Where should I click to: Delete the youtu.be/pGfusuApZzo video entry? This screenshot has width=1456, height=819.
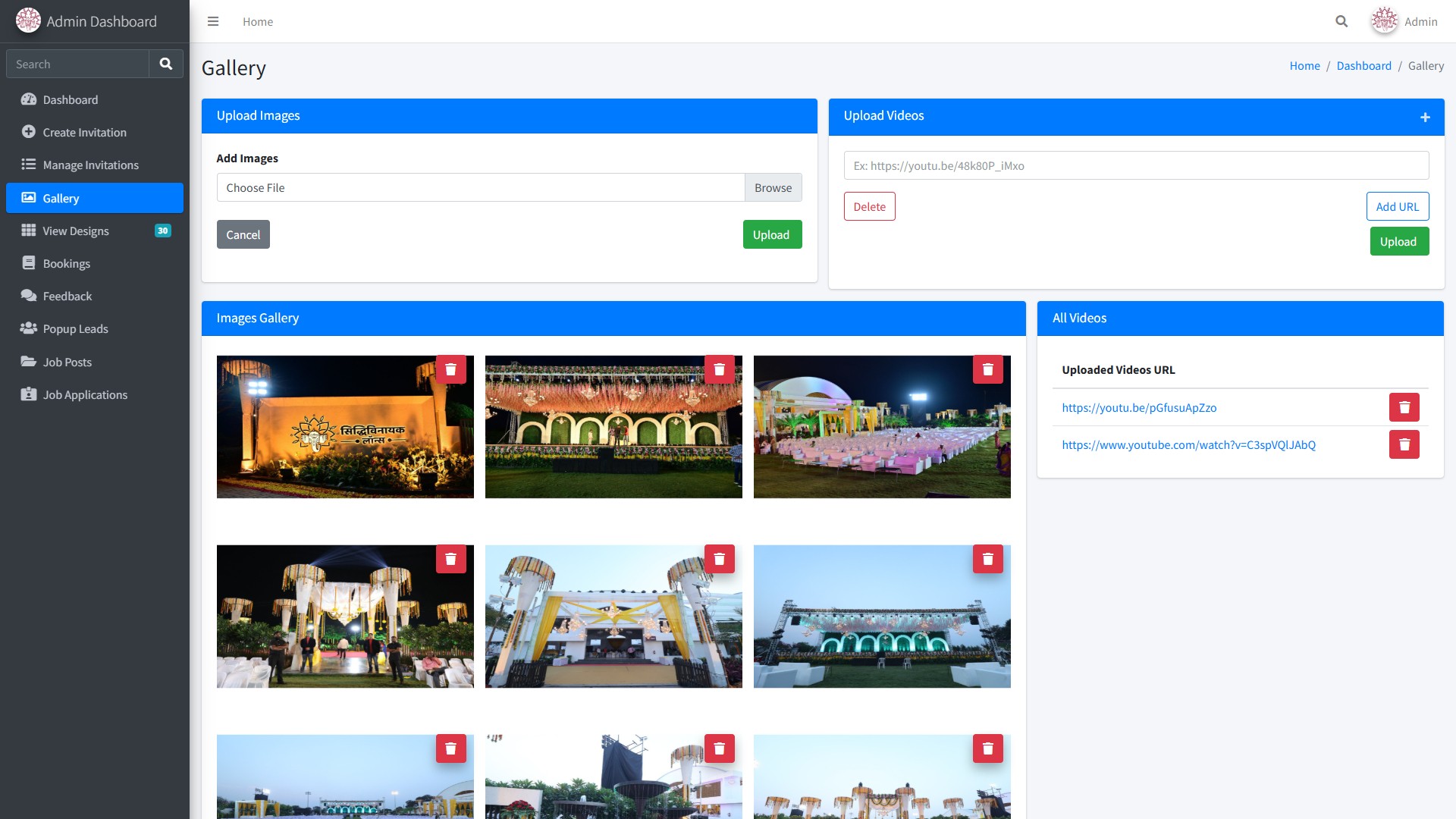(1404, 407)
